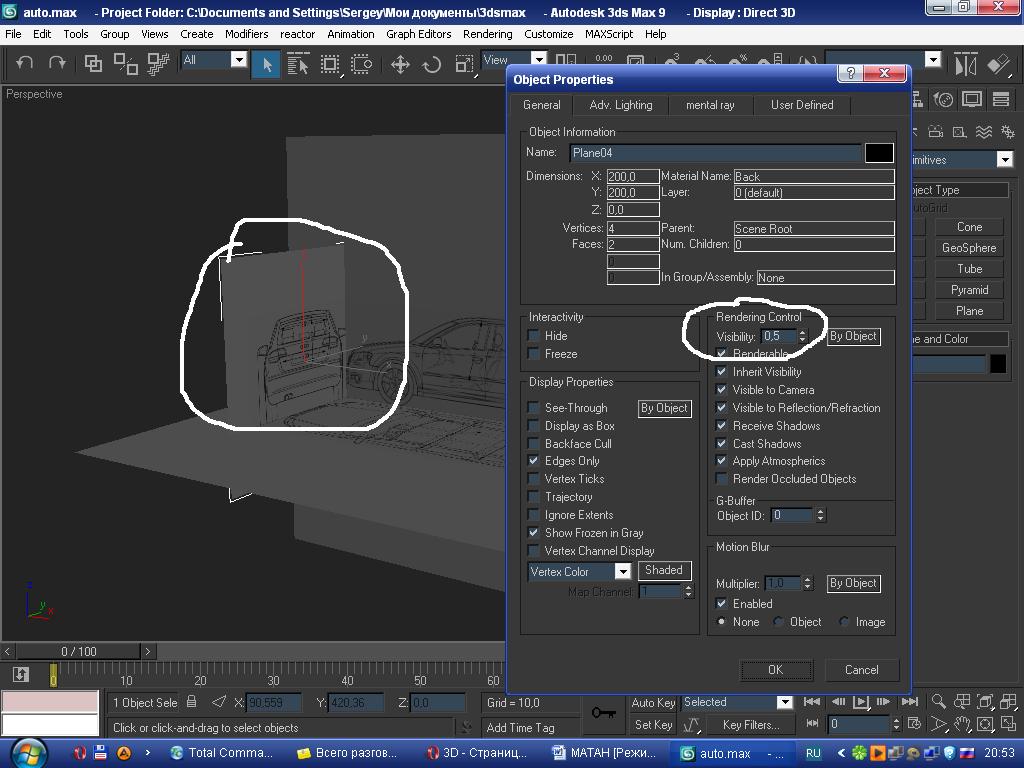Select the Object motion blur radio button
The width and height of the screenshot is (1024, 768).
click(x=779, y=622)
